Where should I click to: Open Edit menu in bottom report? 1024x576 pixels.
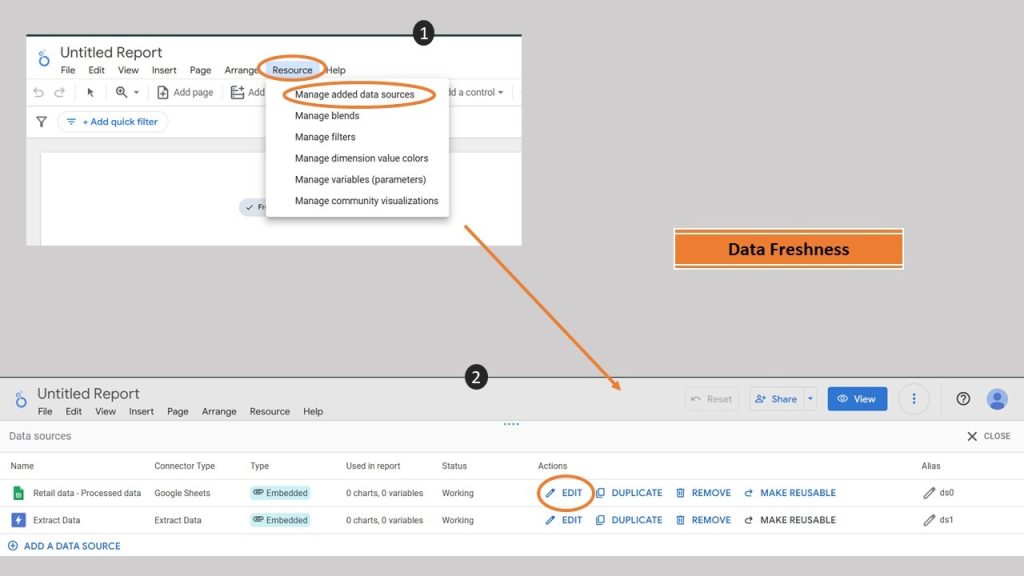point(74,411)
